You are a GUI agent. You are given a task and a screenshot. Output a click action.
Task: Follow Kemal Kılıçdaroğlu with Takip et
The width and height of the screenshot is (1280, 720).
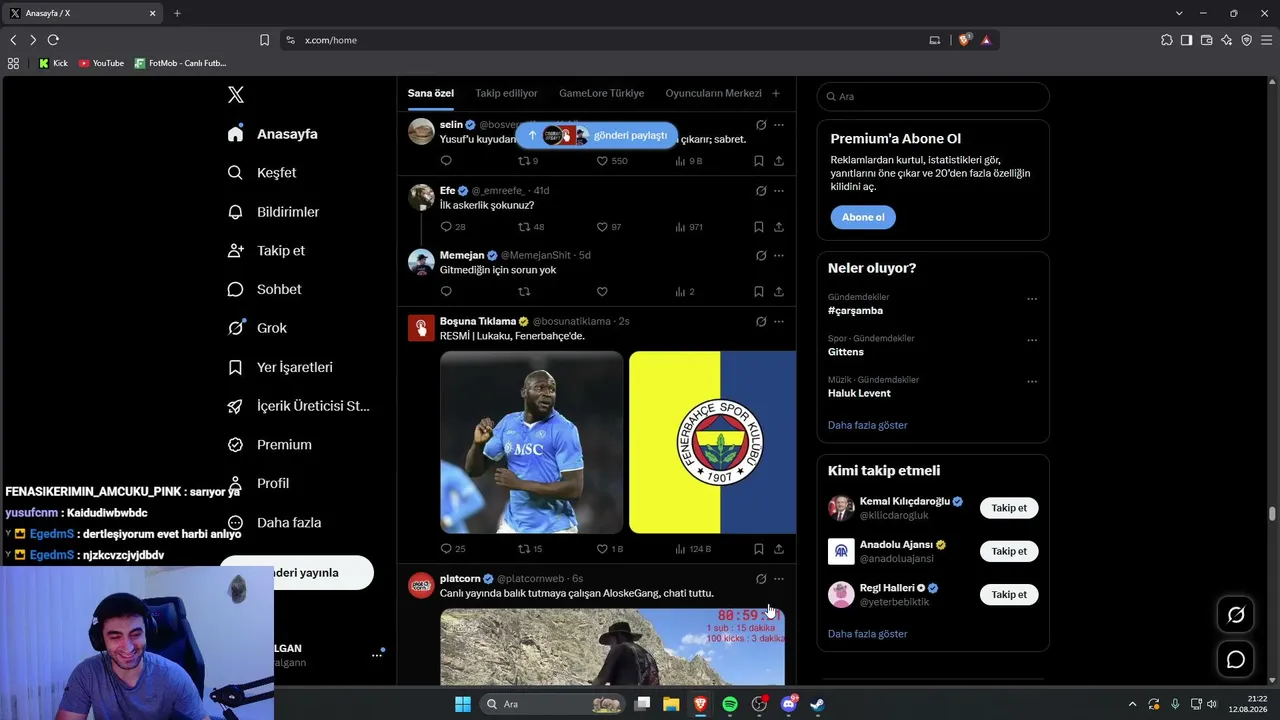click(1009, 508)
